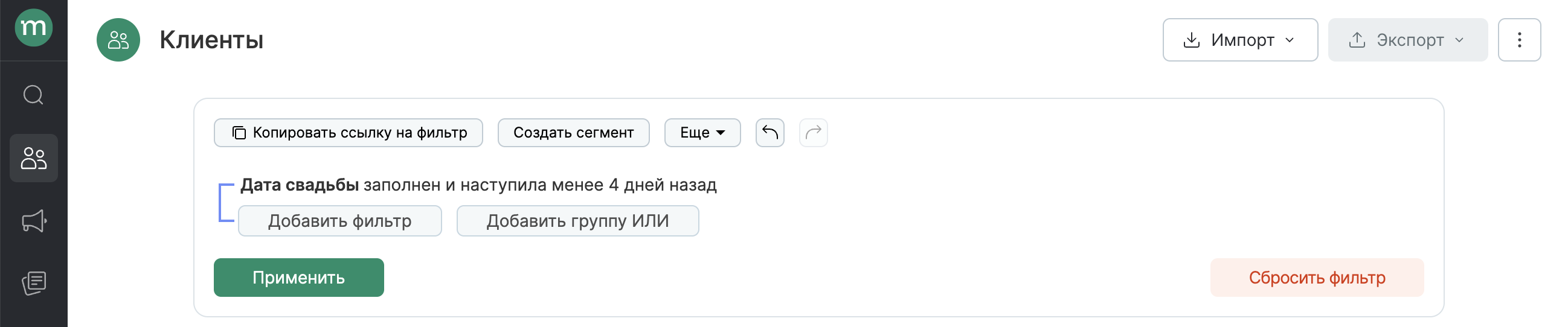Open the stacked documents sidebar icon
This screenshot has width=1568, height=327.
coord(33,282)
